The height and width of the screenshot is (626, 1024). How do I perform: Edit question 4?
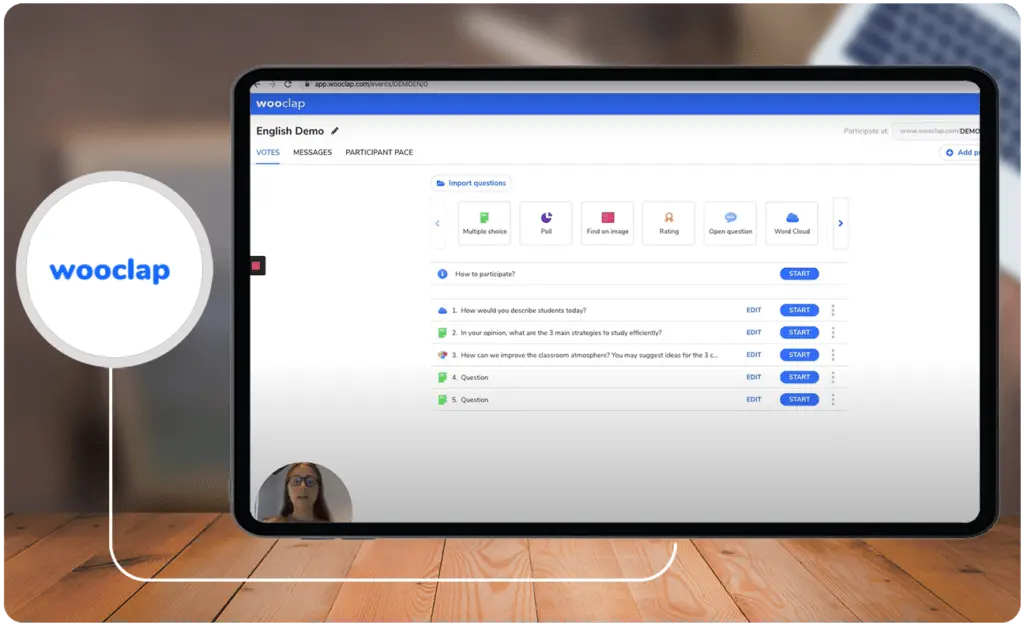[x=754, y=377]
